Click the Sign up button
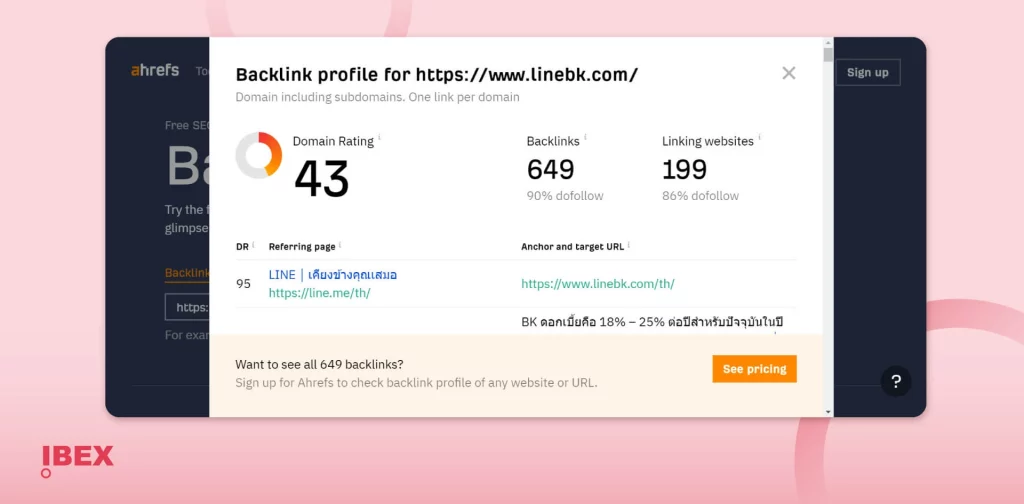 point(867,72)
